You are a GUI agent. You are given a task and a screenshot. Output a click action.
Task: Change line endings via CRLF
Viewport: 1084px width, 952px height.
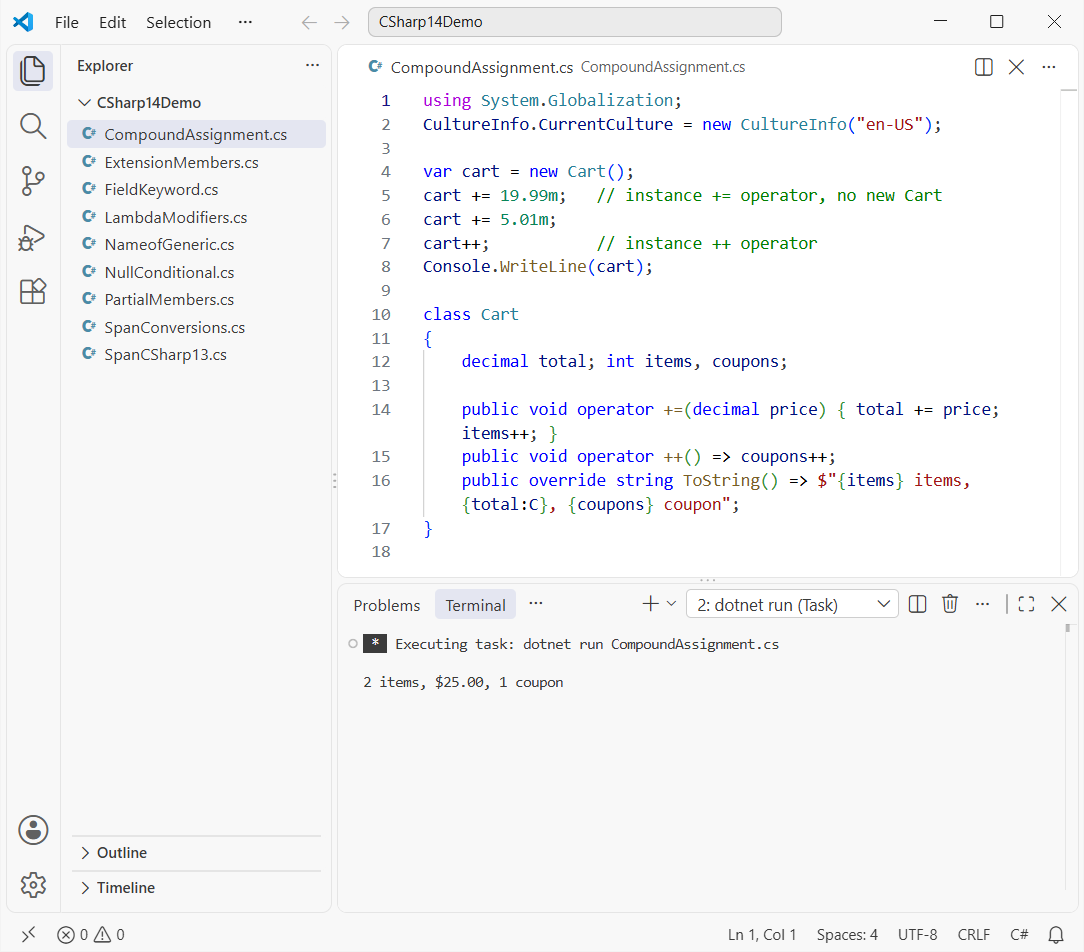click(973, 935)
